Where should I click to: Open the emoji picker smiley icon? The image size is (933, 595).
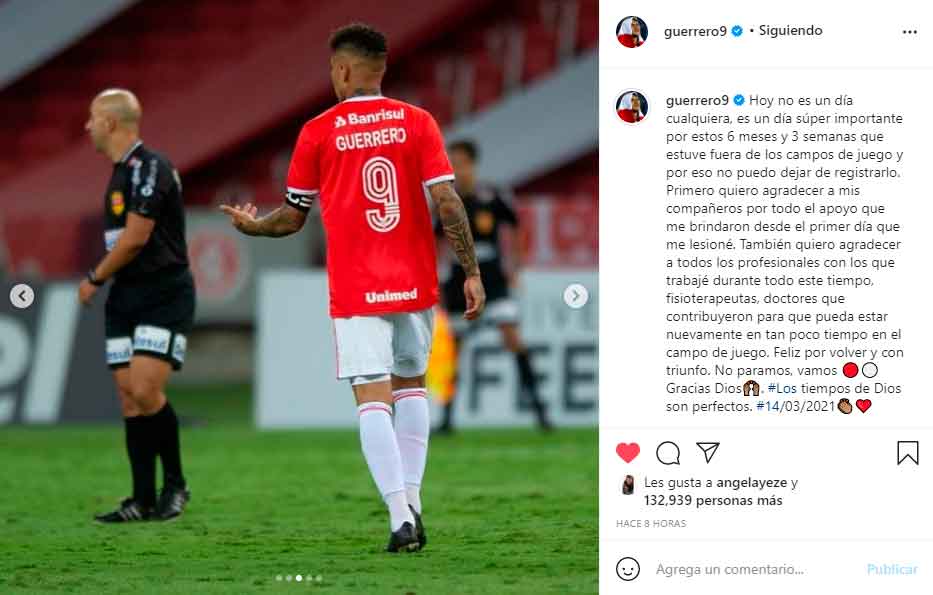click(x=628, y=569)
